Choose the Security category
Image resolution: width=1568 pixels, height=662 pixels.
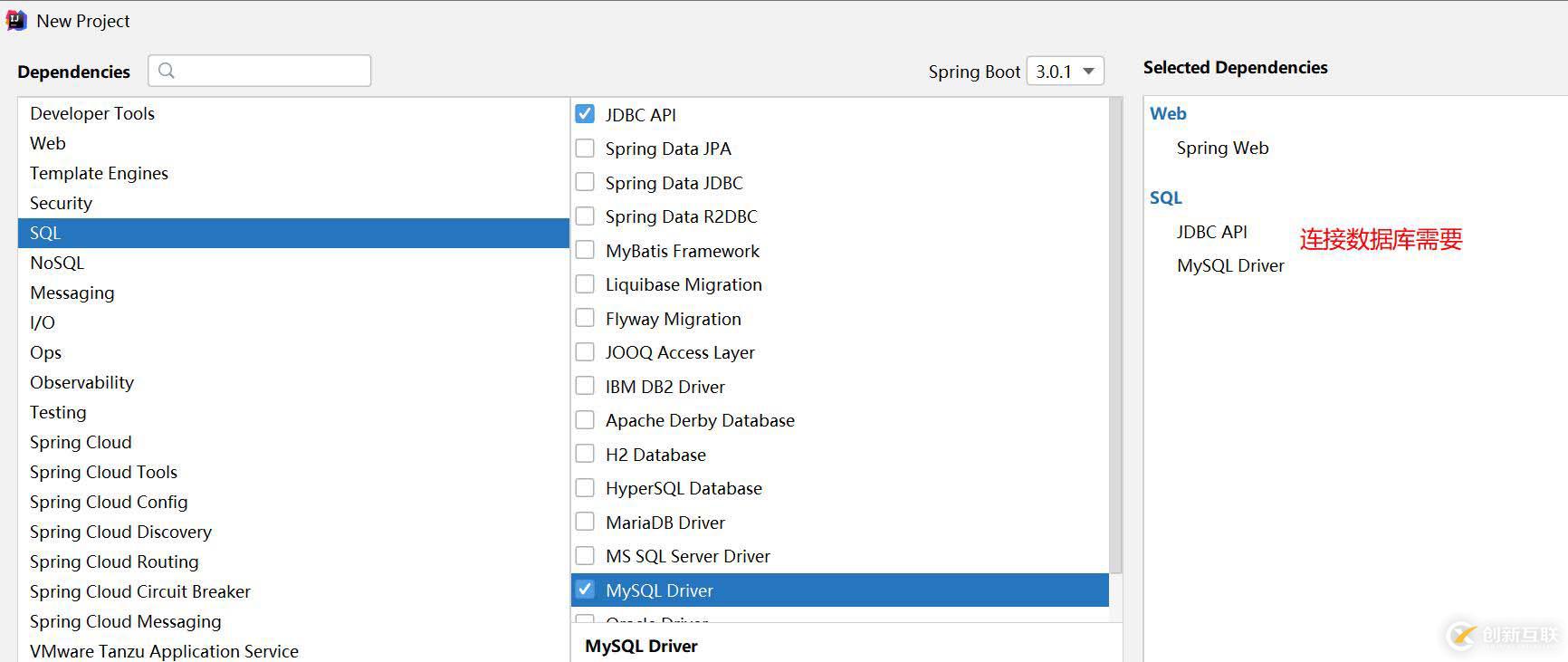pyautogui.click(x=62, y=203)
